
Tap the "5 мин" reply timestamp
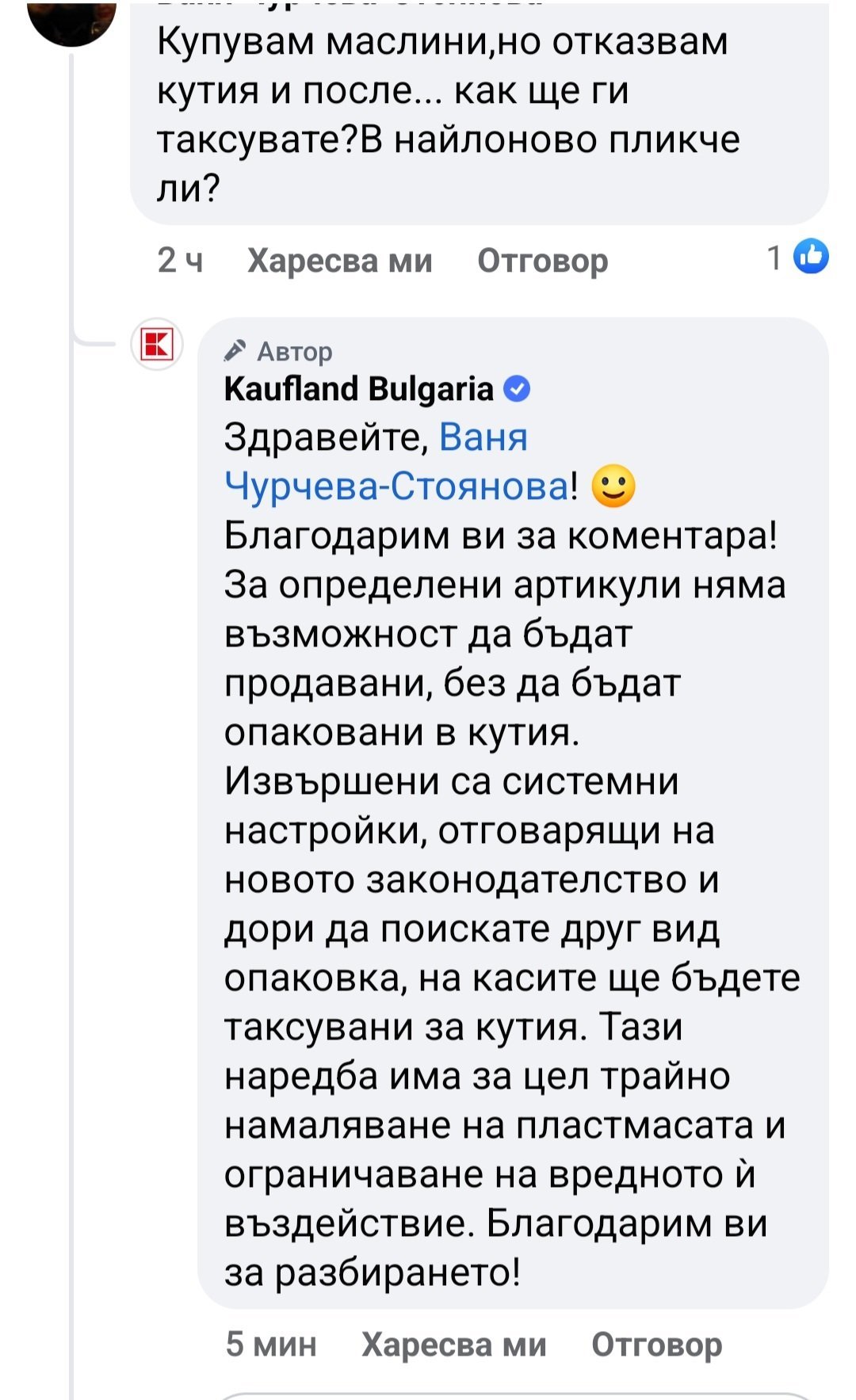click(x=270, y=1345)
